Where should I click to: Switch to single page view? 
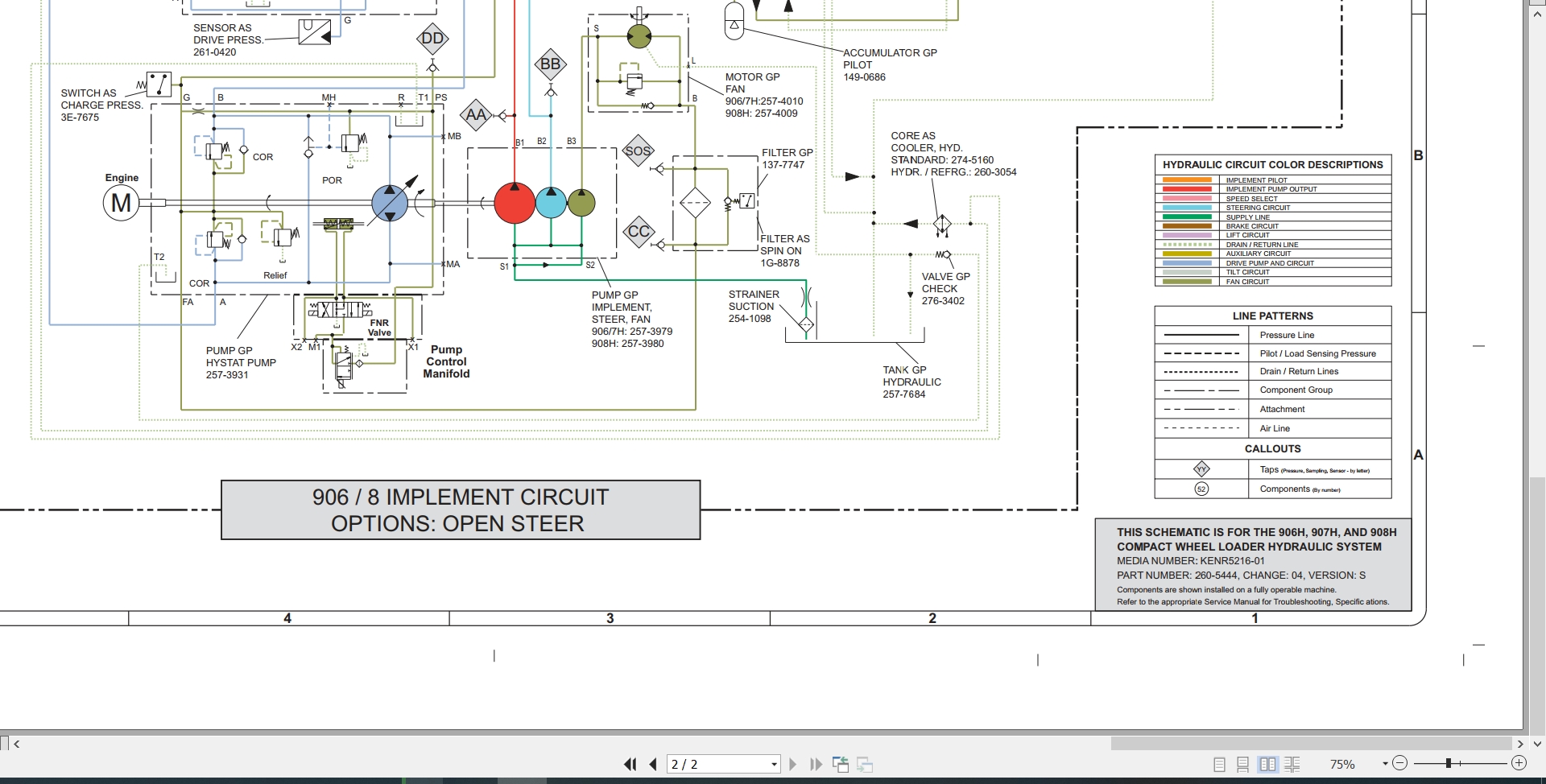[x=1219, y=764]
